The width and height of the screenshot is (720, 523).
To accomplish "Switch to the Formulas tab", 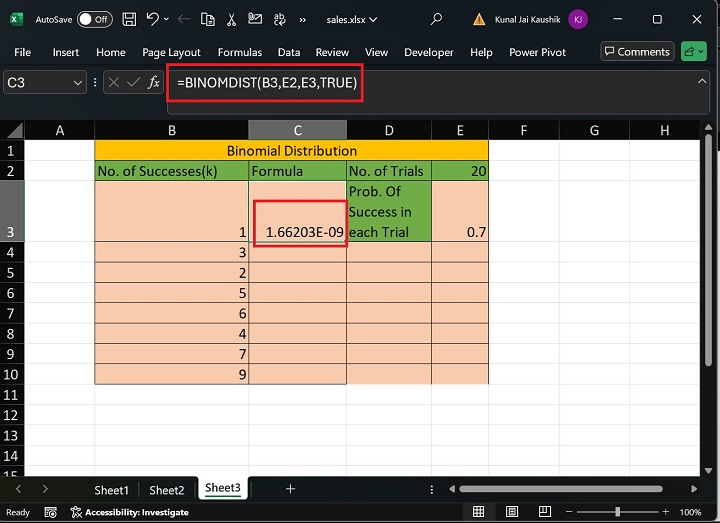I will pyautogui.click(x=240, y=52).
